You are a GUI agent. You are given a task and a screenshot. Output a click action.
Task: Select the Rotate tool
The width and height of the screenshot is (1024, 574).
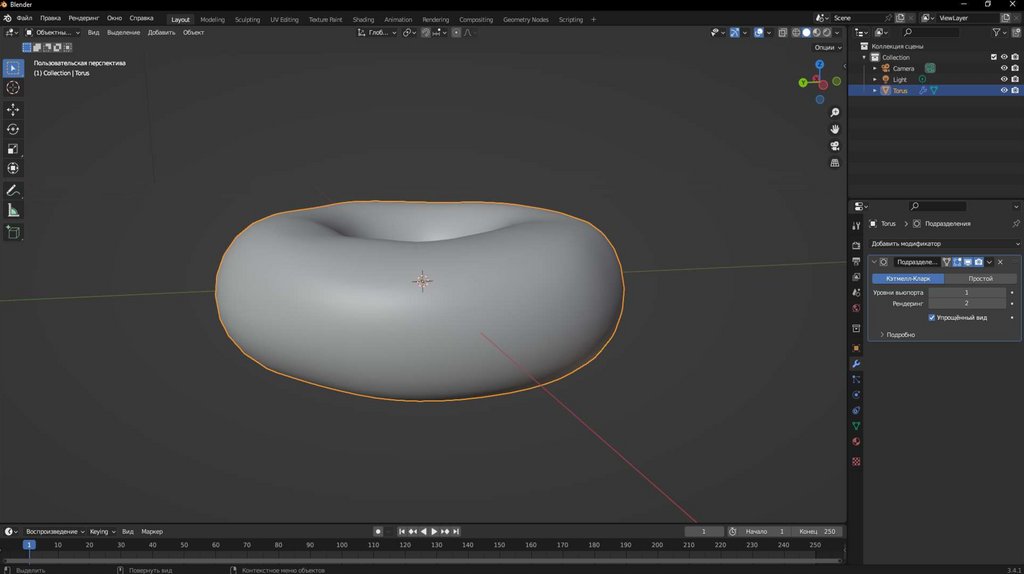[x=13, y=129]
